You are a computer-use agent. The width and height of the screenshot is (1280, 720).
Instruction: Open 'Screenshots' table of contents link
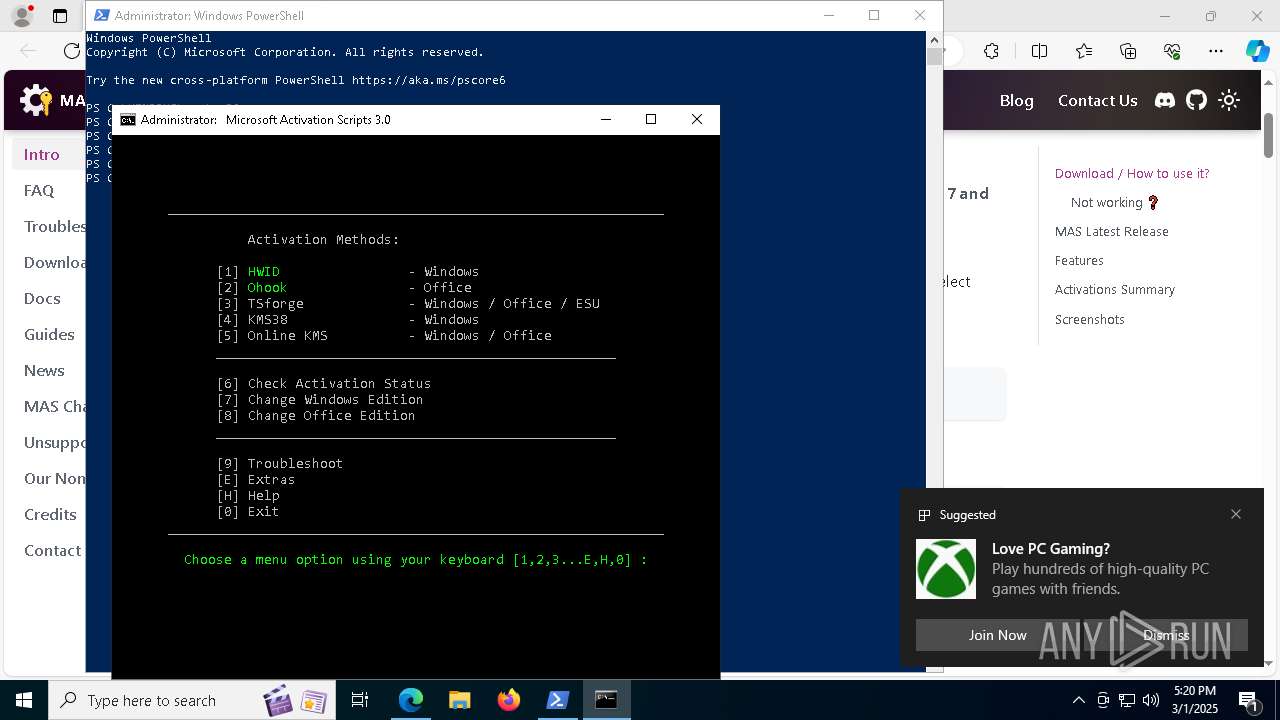pos(1089,319)
